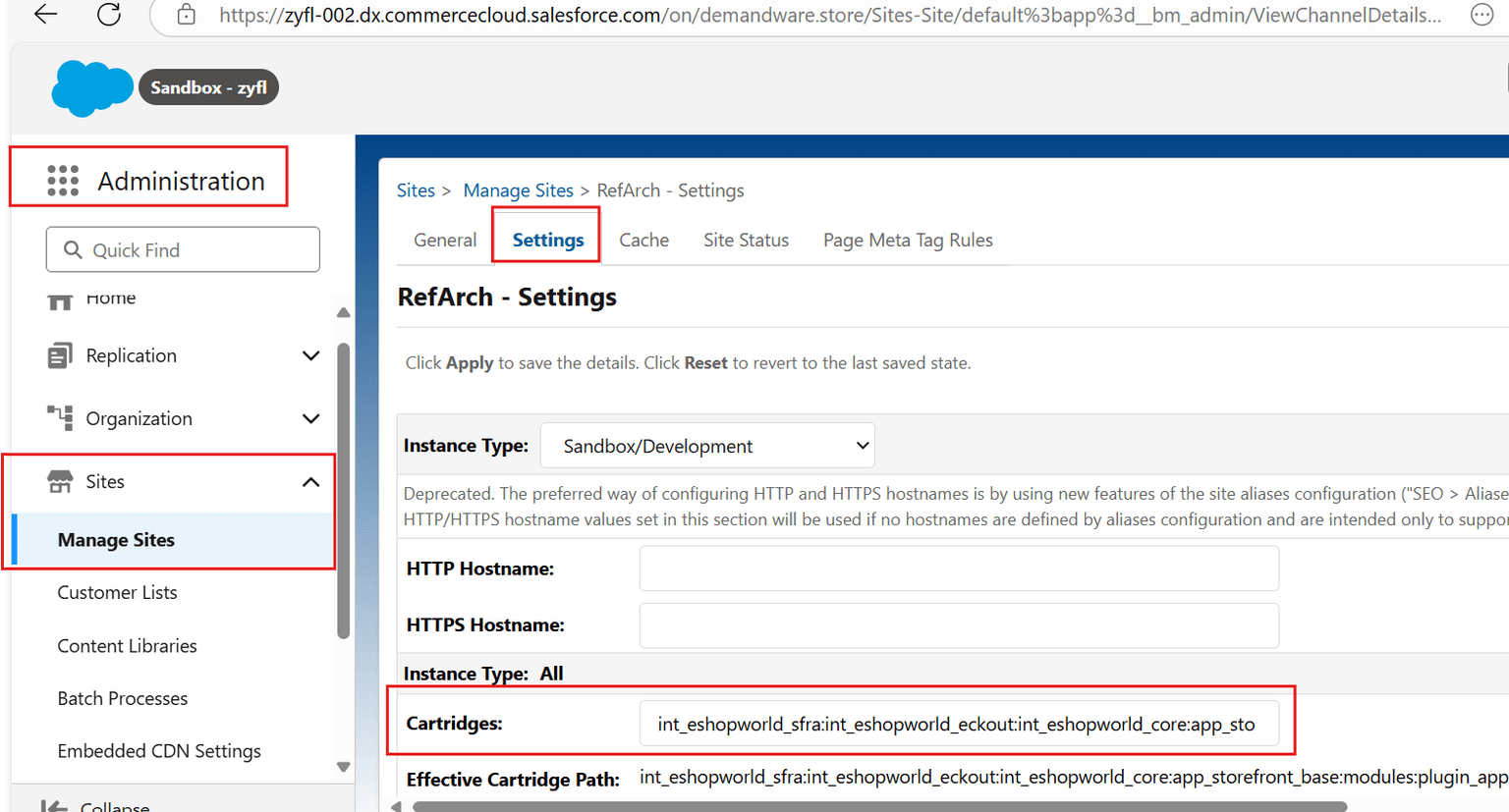Viewport: 1509px width, 812px height.
Task: Open the General tab
Action: pos(445,240)
